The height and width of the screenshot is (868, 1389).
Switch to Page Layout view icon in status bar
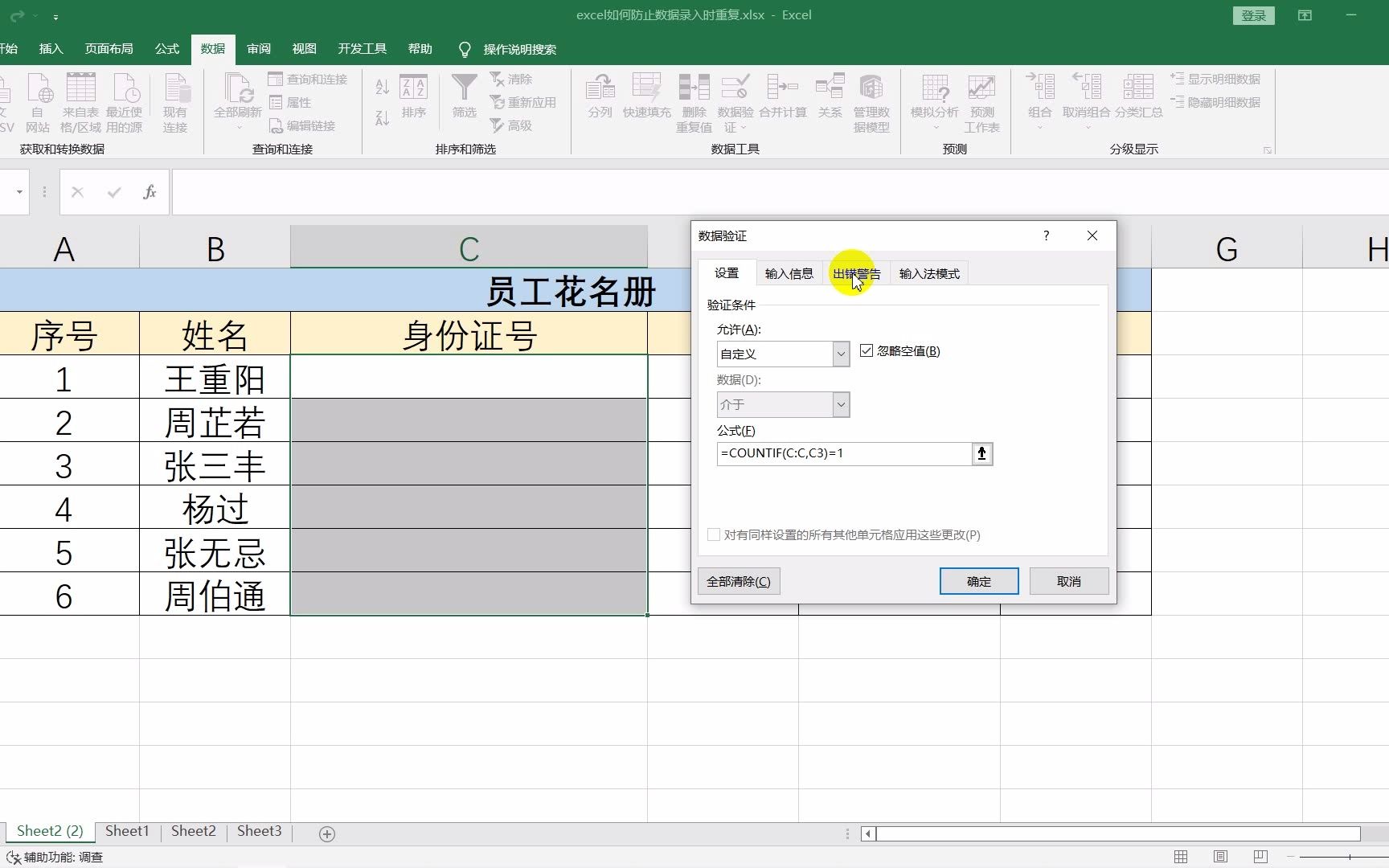tap(1220, 857)
